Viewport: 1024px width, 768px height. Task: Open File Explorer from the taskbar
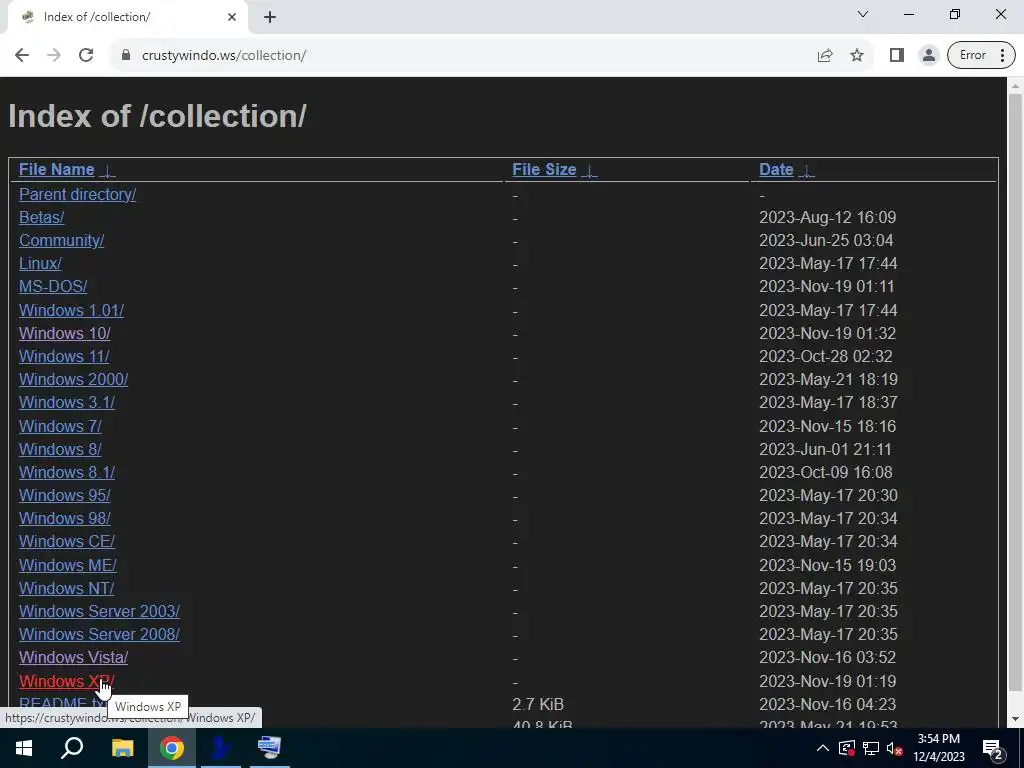pos(122,748)
